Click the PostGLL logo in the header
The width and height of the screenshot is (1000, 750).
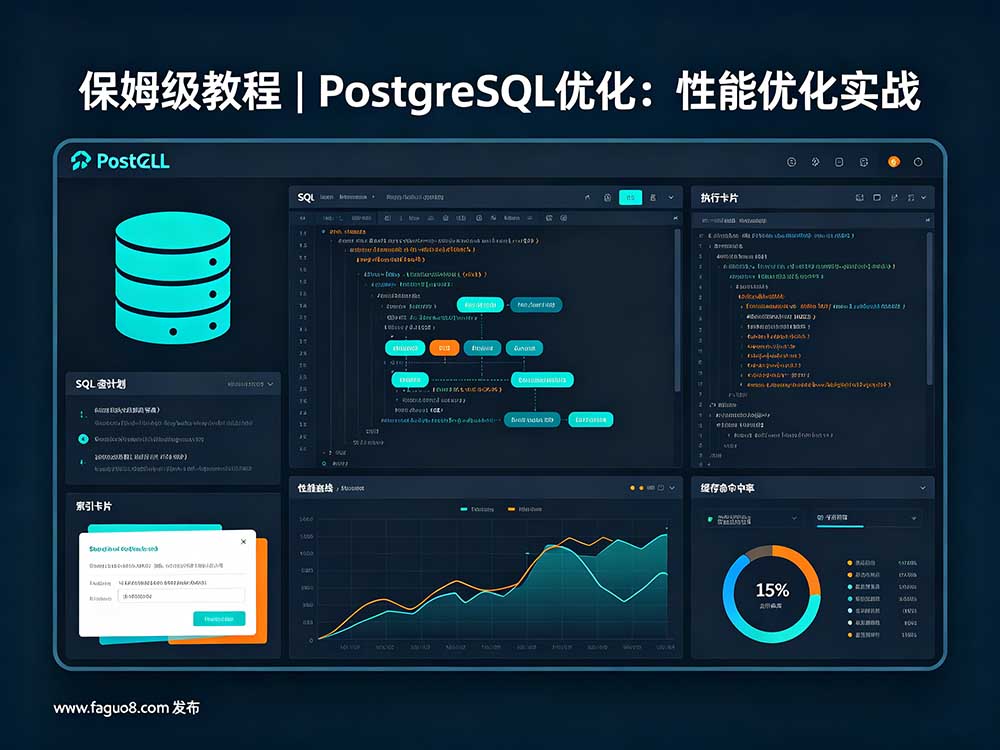pyautogui.click(x=120, y=161)
